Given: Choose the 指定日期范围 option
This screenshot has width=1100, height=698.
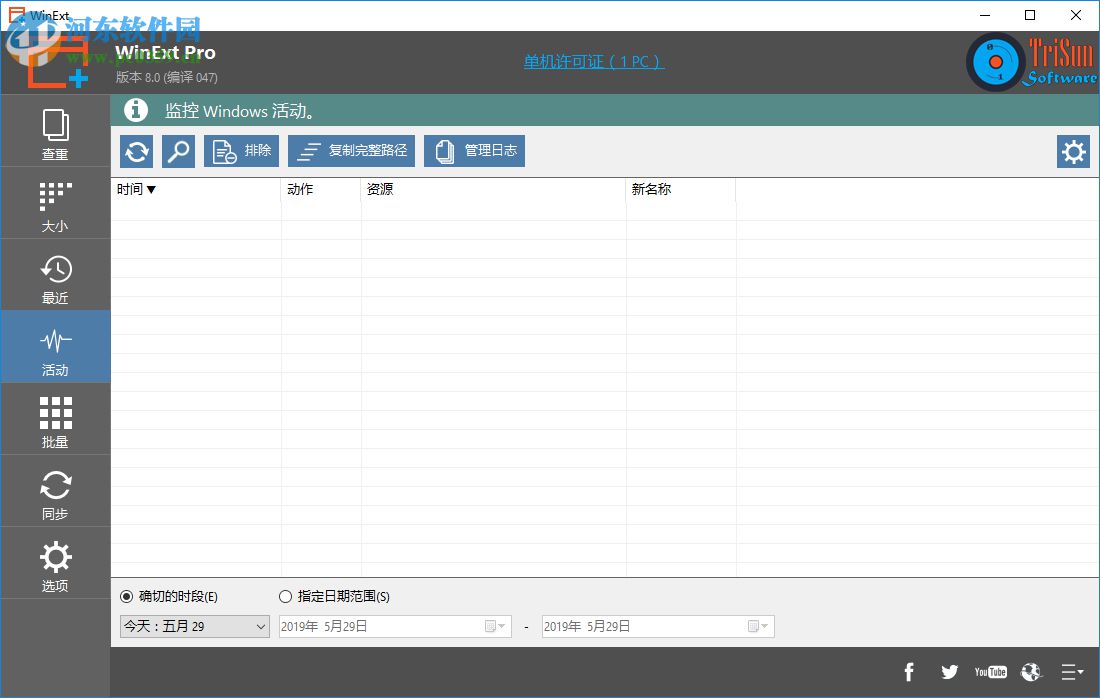Looking at the screenshot, I should tap(286, 596).
